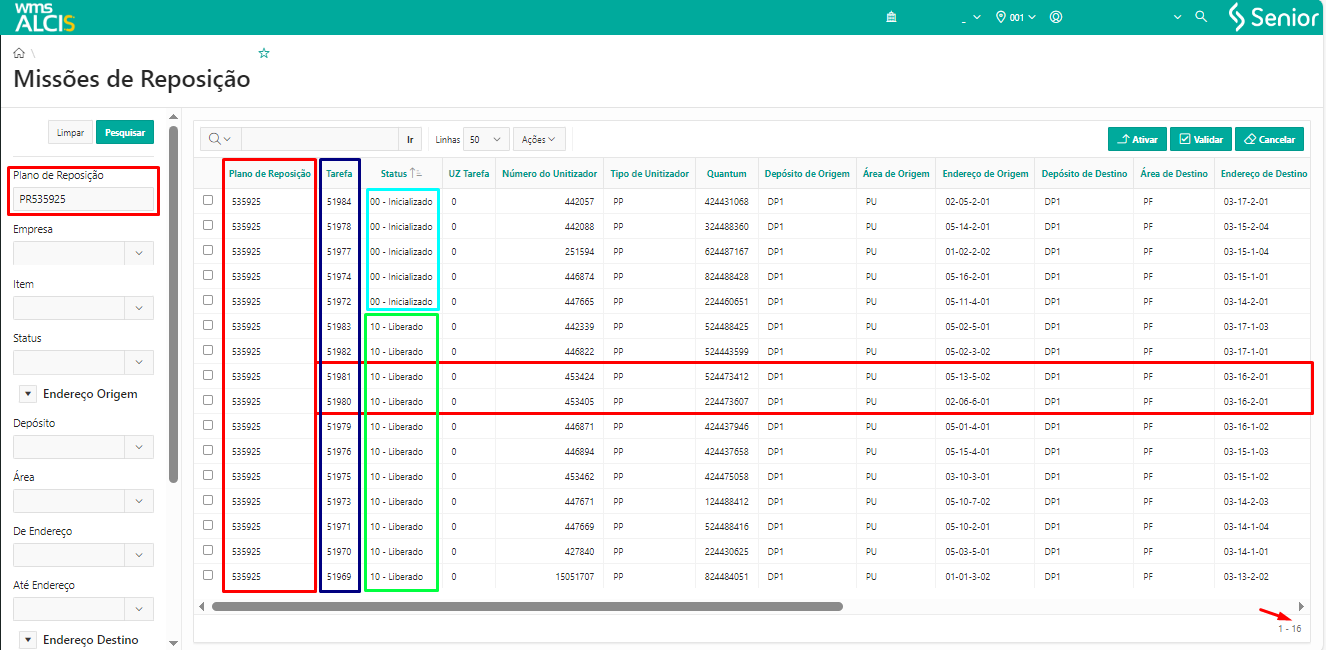Open the grid search column selector magnifier
Screen dimensions: 1326x650
220,139
